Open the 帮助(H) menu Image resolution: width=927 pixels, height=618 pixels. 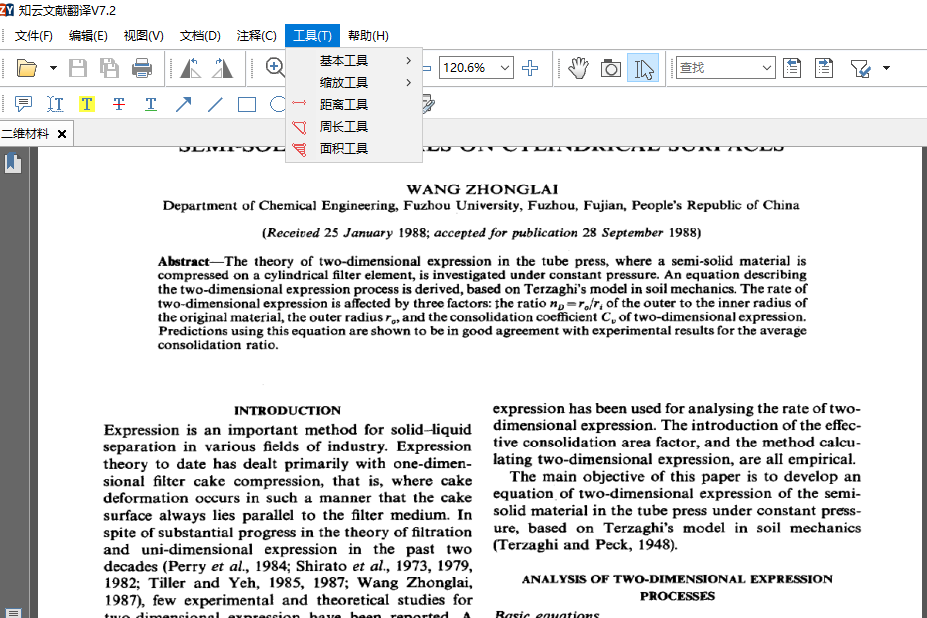coord(368,36)
